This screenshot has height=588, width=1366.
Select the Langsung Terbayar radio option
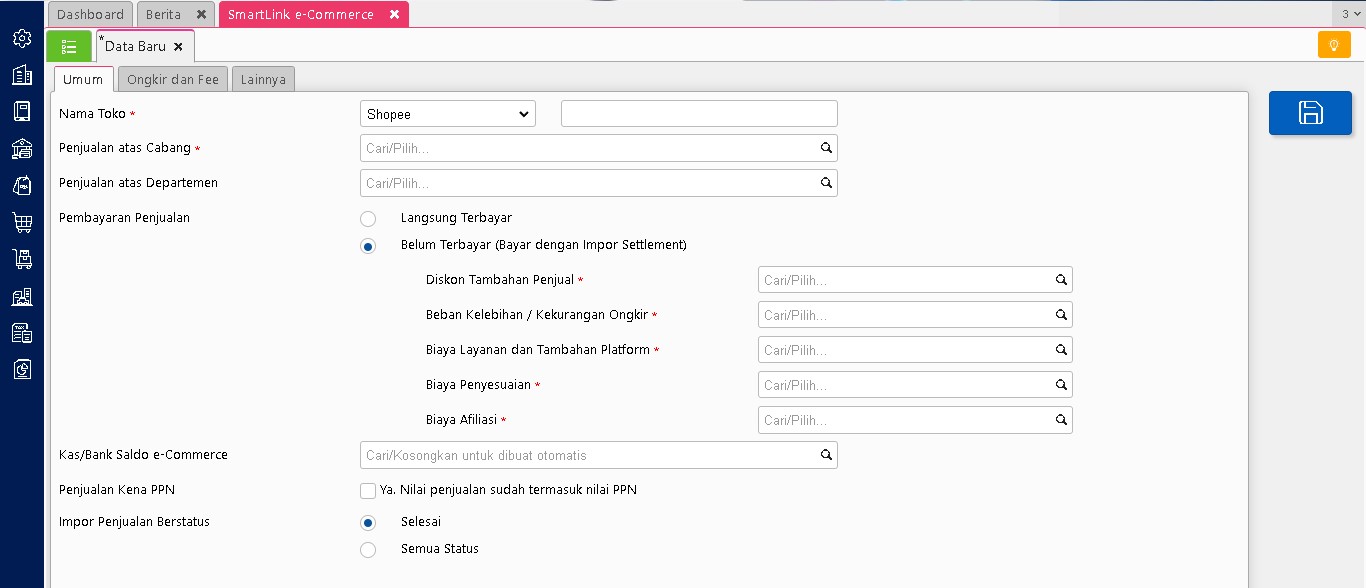368,219
